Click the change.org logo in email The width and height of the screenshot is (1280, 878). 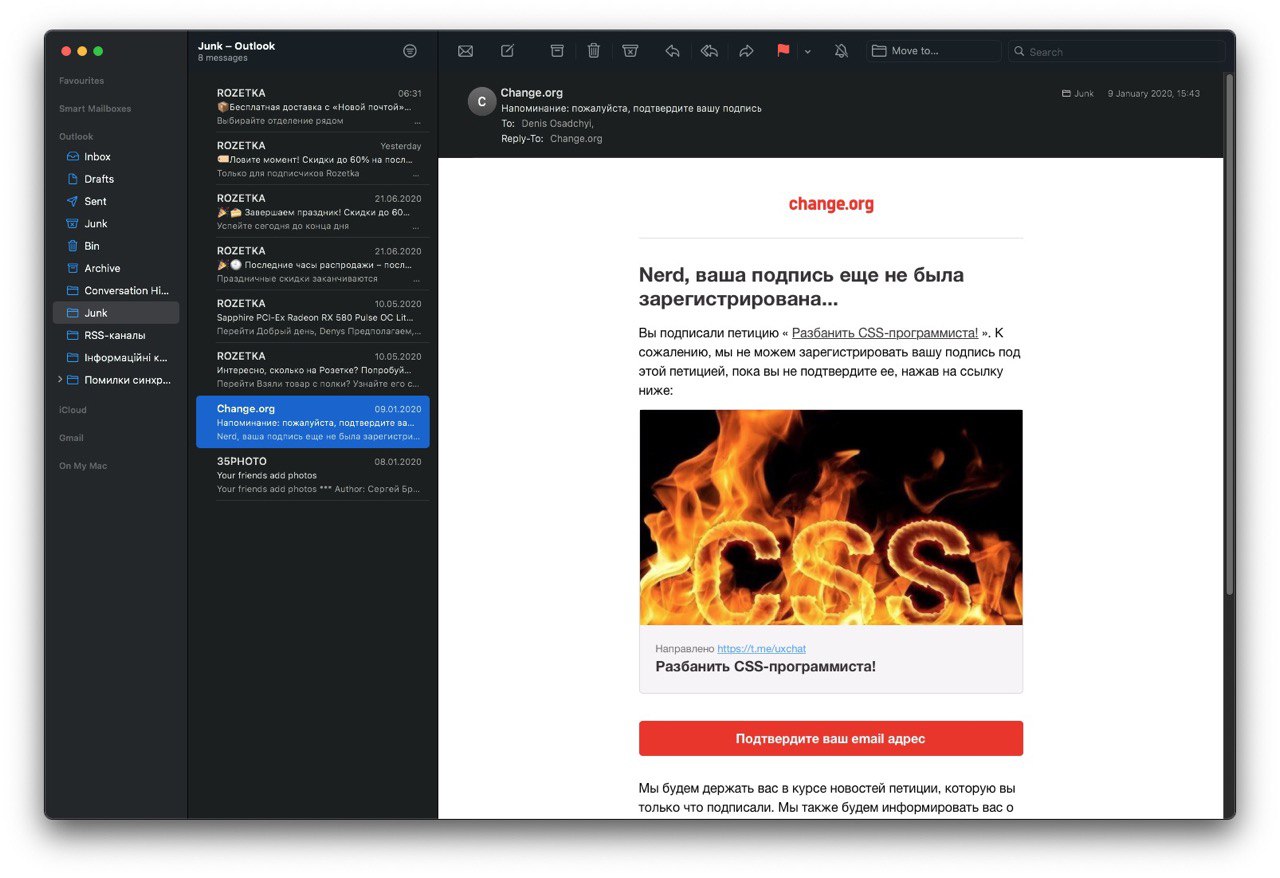pos(831,204)
